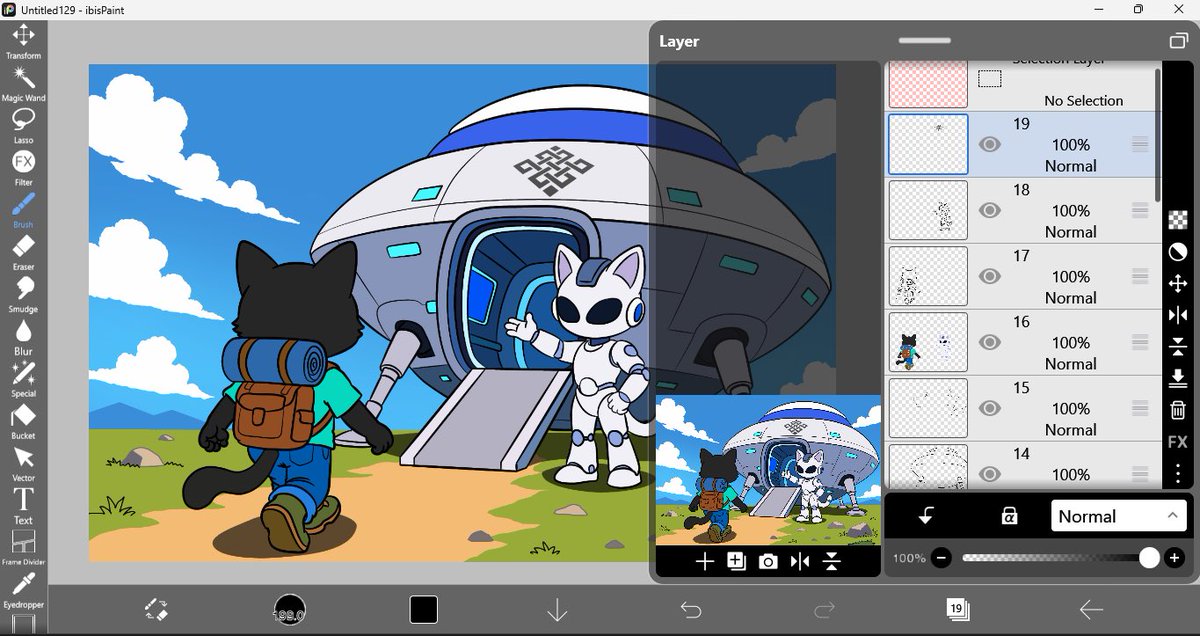Viewport: 1200px width, 636px height.
Task: Add a new layer with plus icon
Action: click(x=704, y=562)
